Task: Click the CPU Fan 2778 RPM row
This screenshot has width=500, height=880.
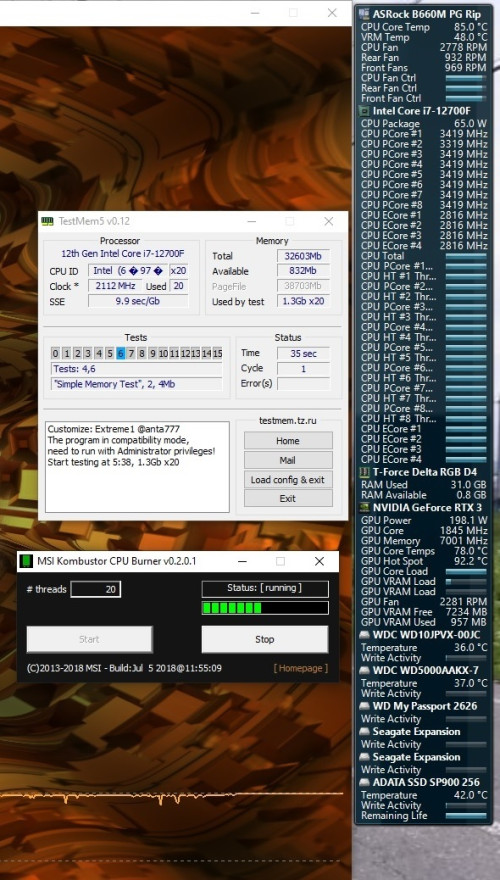Action: (424, 47)
